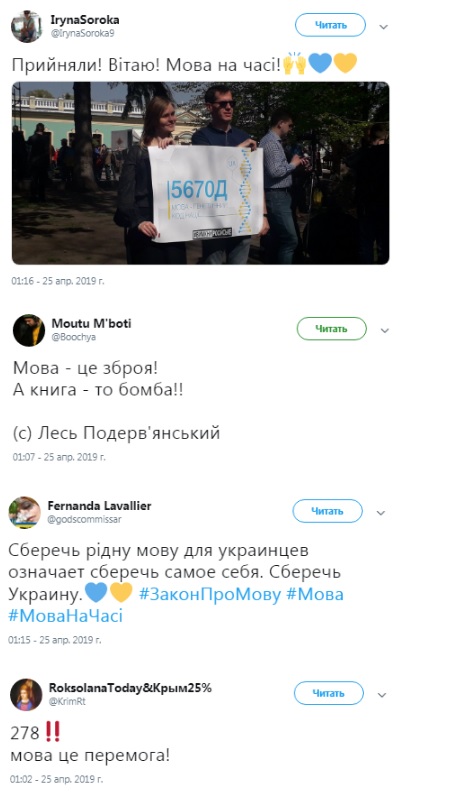Follow Moutu M'boti with Читать button
Image resolution: width=455 pixels, height=793 pixels.
click(332, 329)
